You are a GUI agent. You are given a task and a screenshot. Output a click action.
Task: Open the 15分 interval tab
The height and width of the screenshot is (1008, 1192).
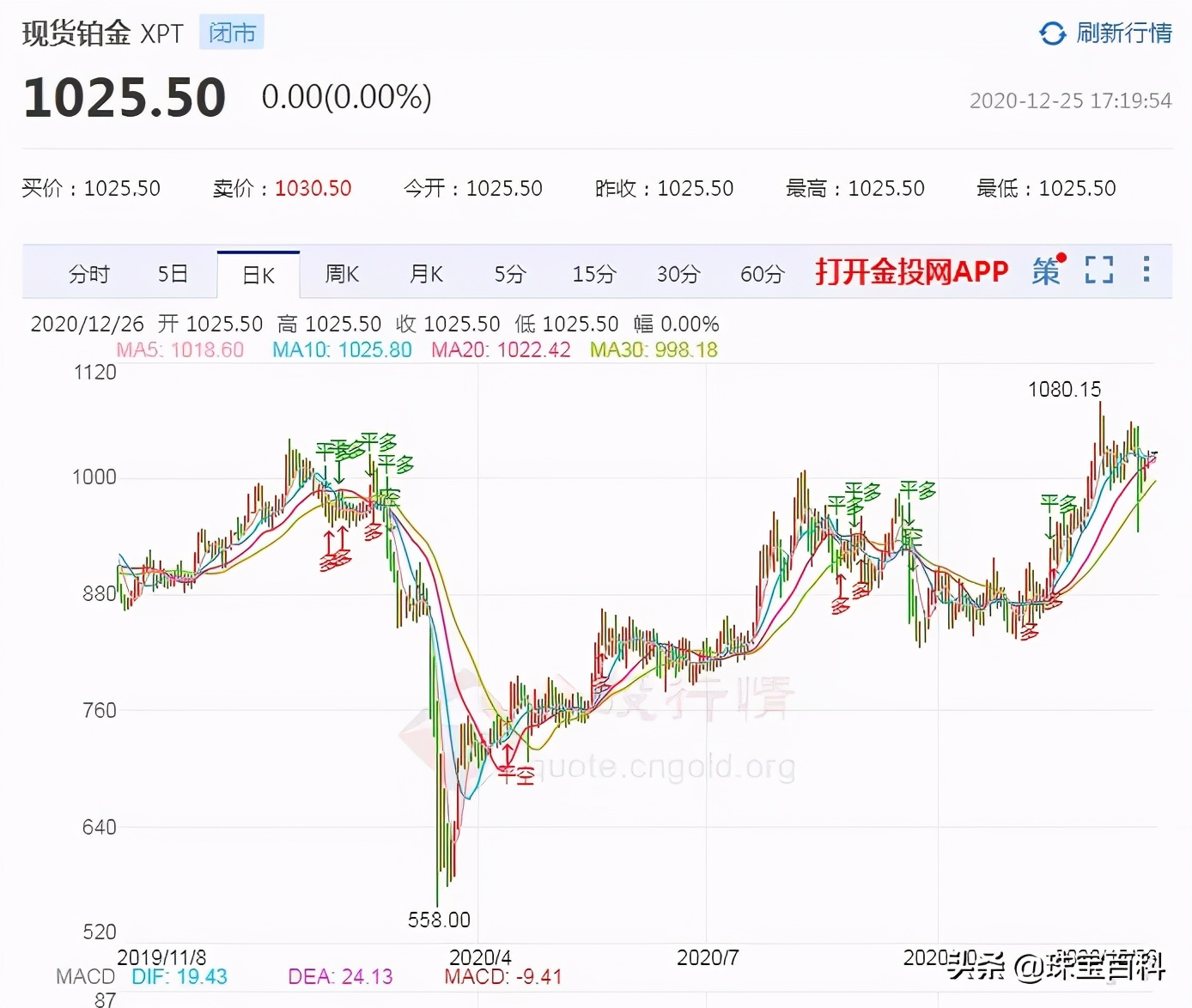coord(593,273)
